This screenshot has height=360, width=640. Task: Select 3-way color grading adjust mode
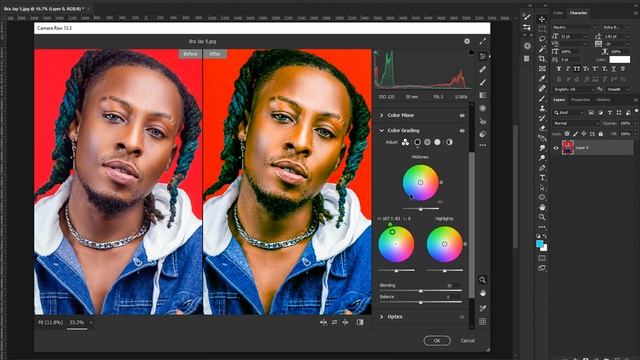pyautogui.click(x=405, y=142)
